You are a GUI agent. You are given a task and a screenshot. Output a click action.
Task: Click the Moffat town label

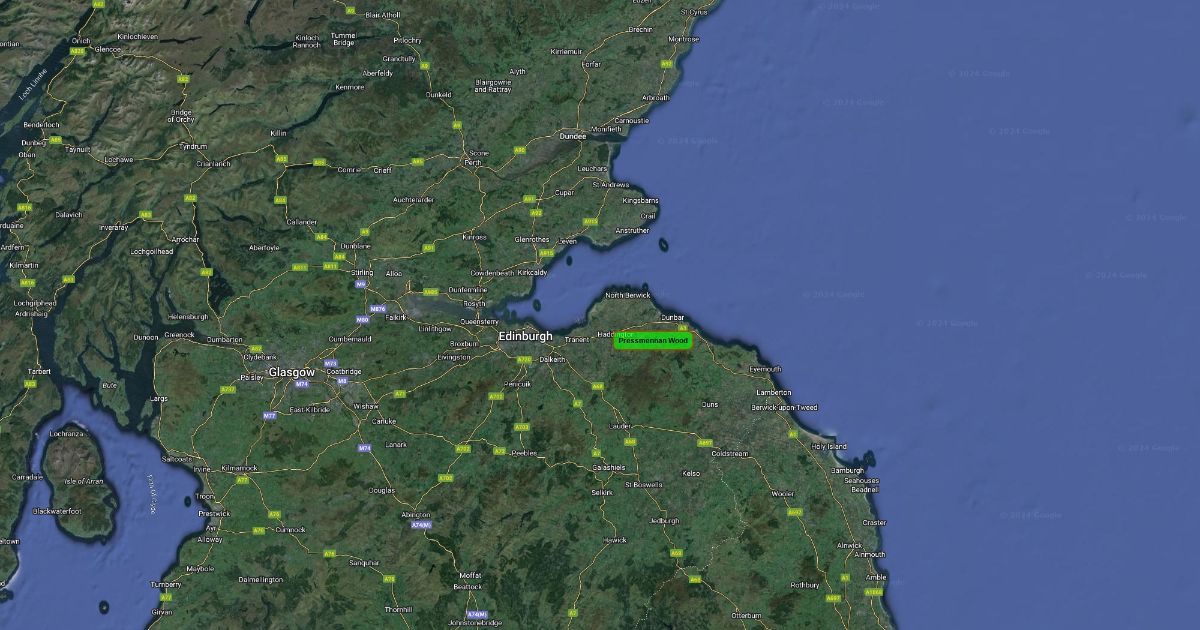tap(470, 576)
